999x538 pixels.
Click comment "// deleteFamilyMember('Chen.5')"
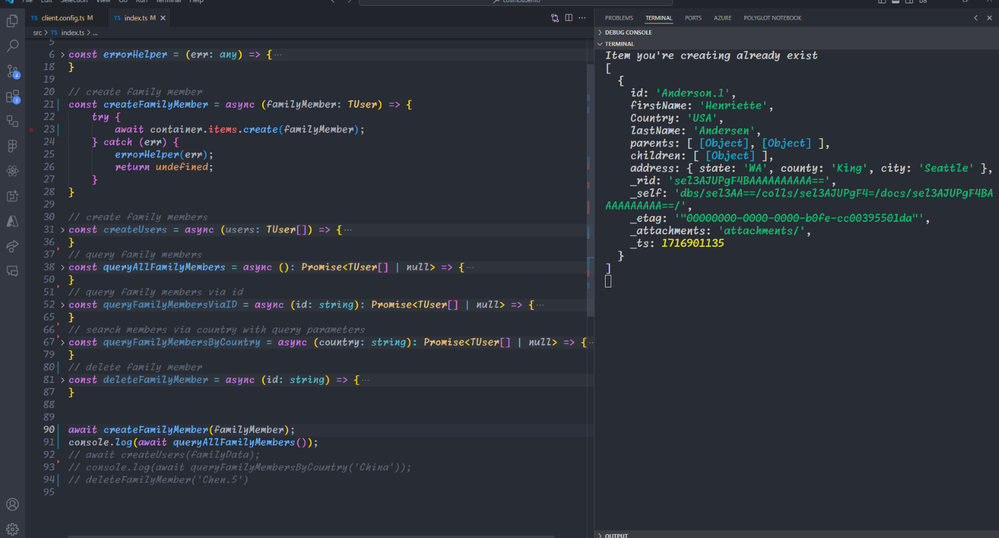158,480
